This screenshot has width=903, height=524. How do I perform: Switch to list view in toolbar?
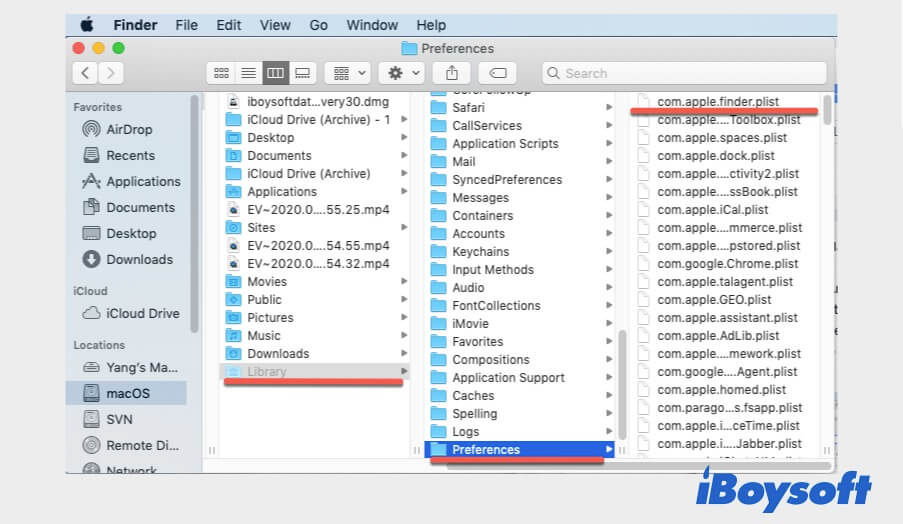click(x=249, y=73)
